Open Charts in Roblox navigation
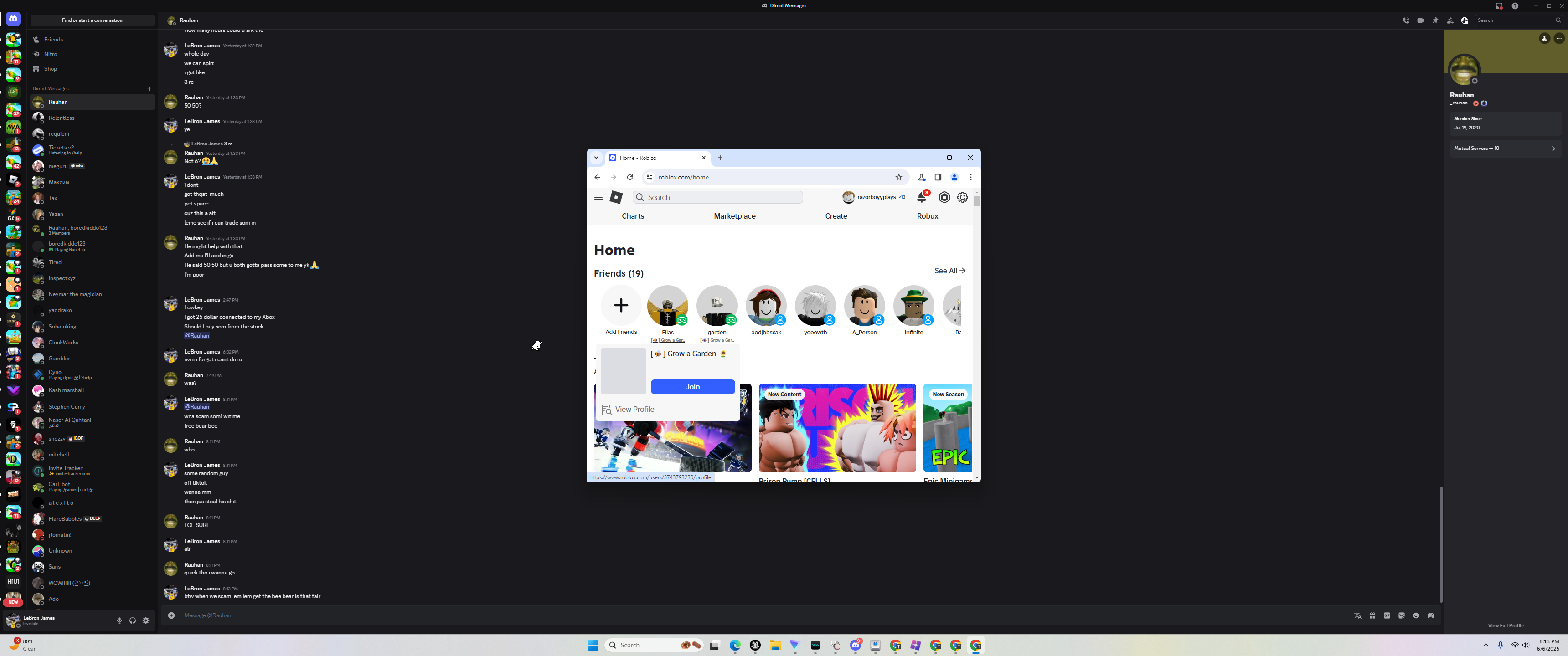 point(633,216)
